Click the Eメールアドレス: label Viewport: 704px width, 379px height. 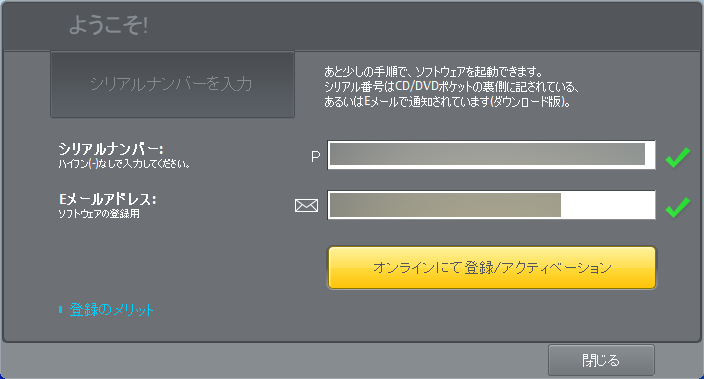[x=107, y=199]
